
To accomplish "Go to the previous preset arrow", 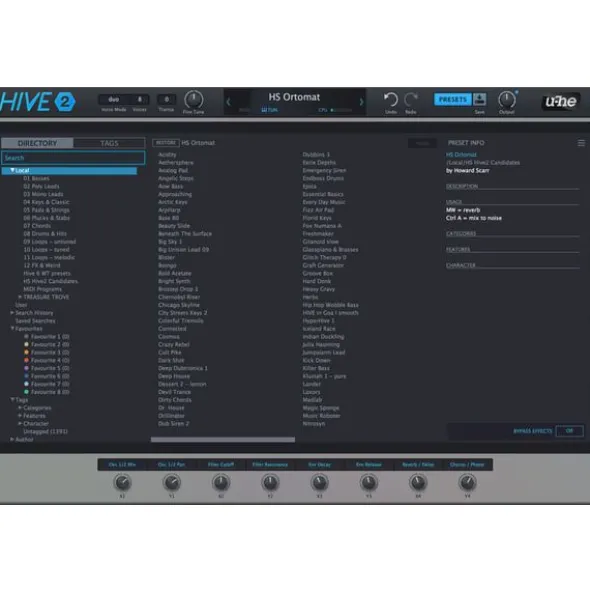I will click(x=228, y=101).
